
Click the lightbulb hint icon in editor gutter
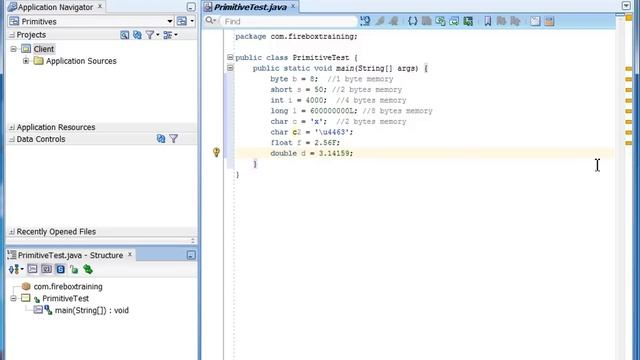pyautogui.click(x=216, y=153)
